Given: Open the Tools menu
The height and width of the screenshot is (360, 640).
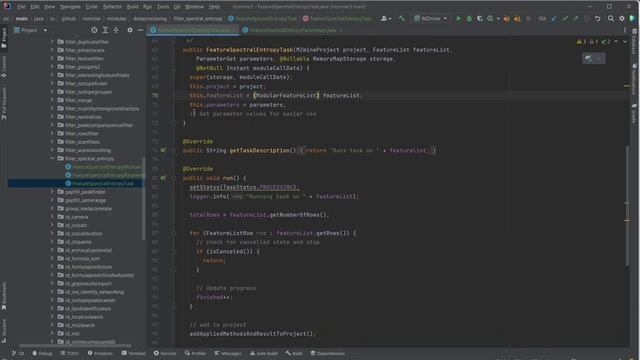Looking at the screenshot, I should pos(162,7).
